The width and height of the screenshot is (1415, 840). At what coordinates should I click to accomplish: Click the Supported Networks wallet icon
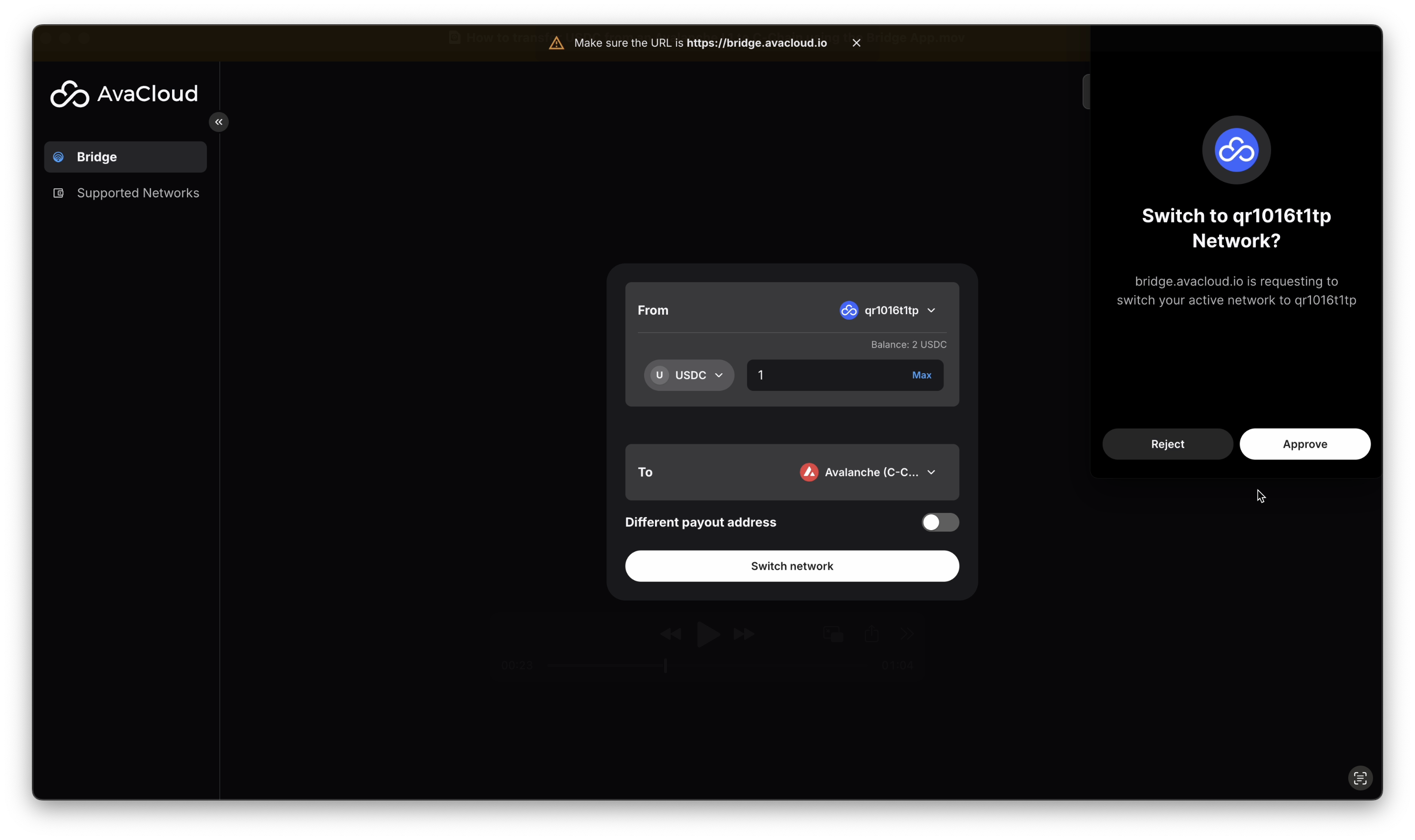58,193
